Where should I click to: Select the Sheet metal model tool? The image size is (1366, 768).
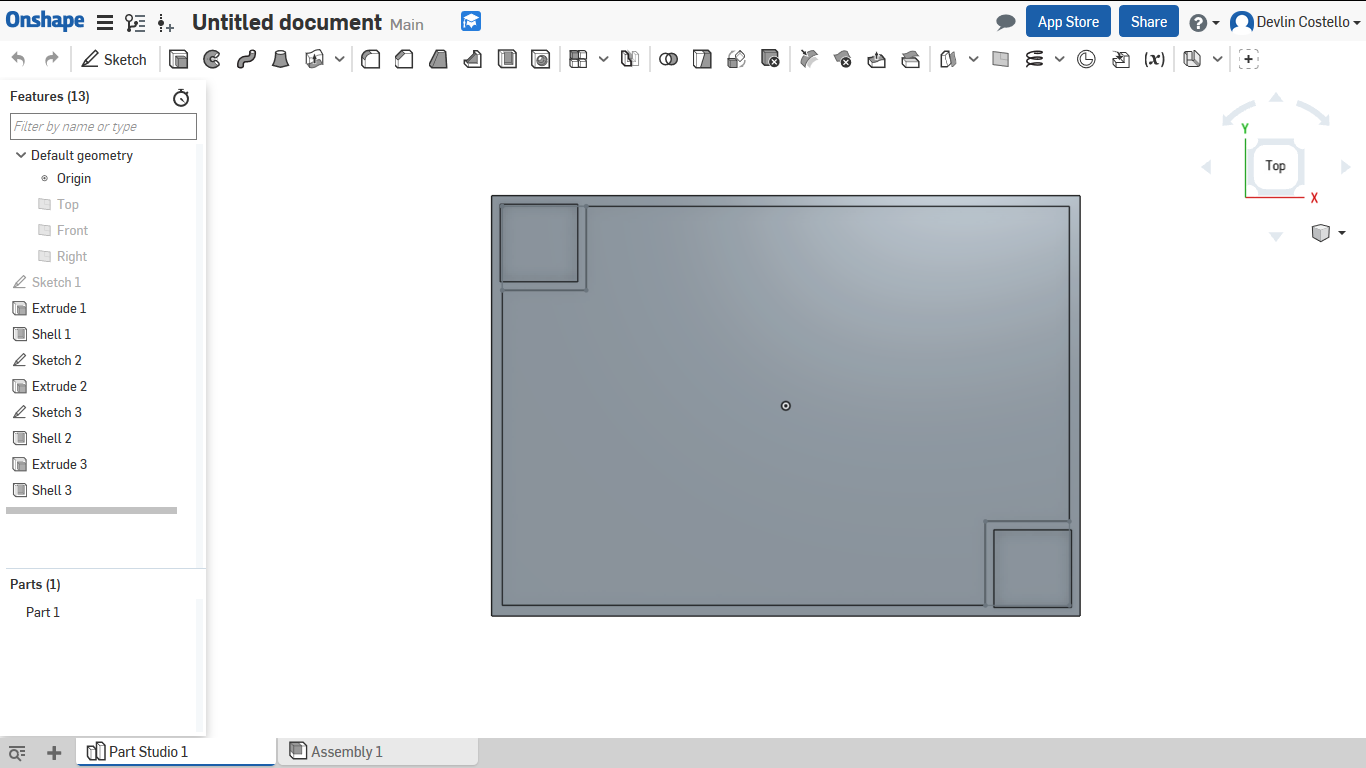point(1192,59)
